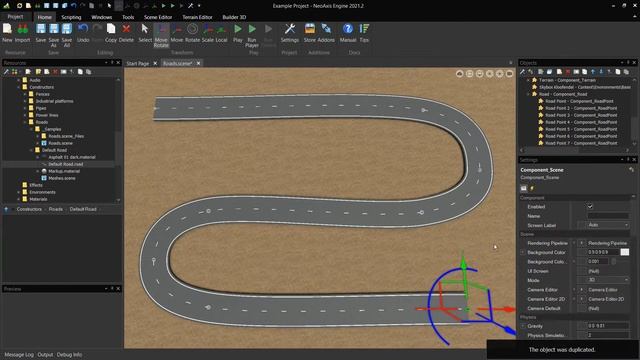Screen dimensions: 640x360
Task: Open the Message Log bottom tab
Action: click(x=19, y=355)
